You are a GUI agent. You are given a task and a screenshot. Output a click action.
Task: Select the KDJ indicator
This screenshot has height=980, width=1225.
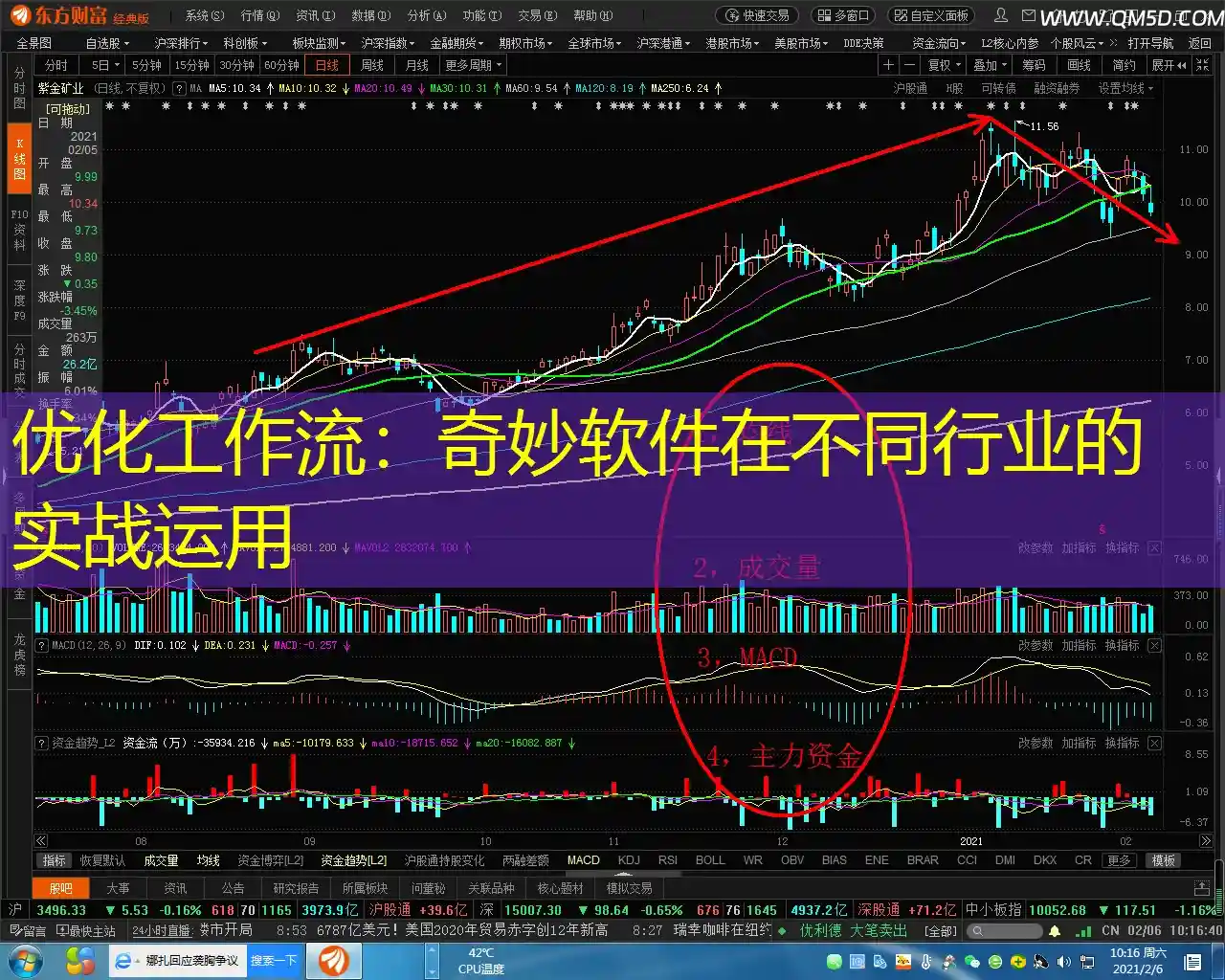tap(629, 860)
